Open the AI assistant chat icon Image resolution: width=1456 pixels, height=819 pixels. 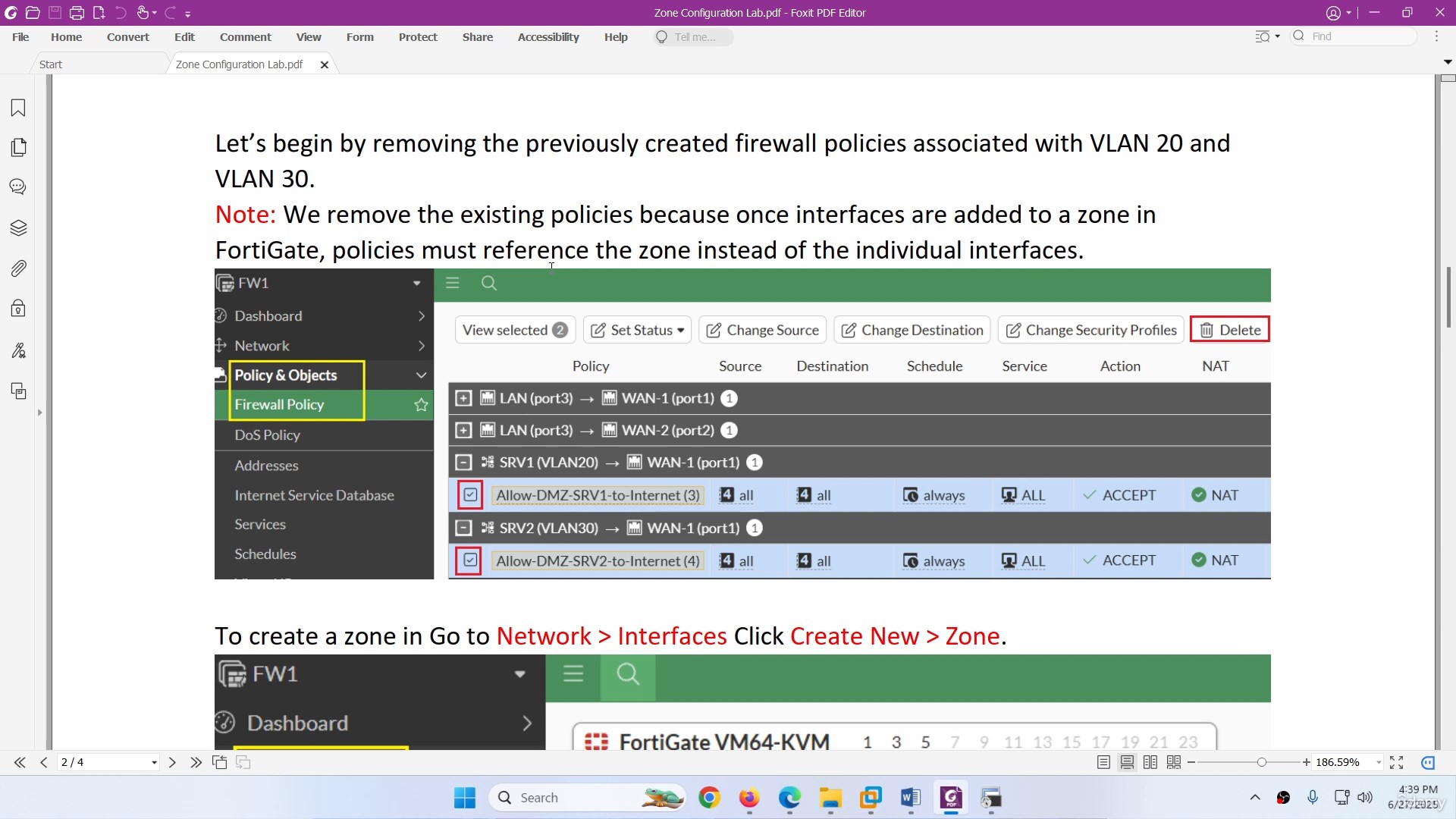point(1428,762)
